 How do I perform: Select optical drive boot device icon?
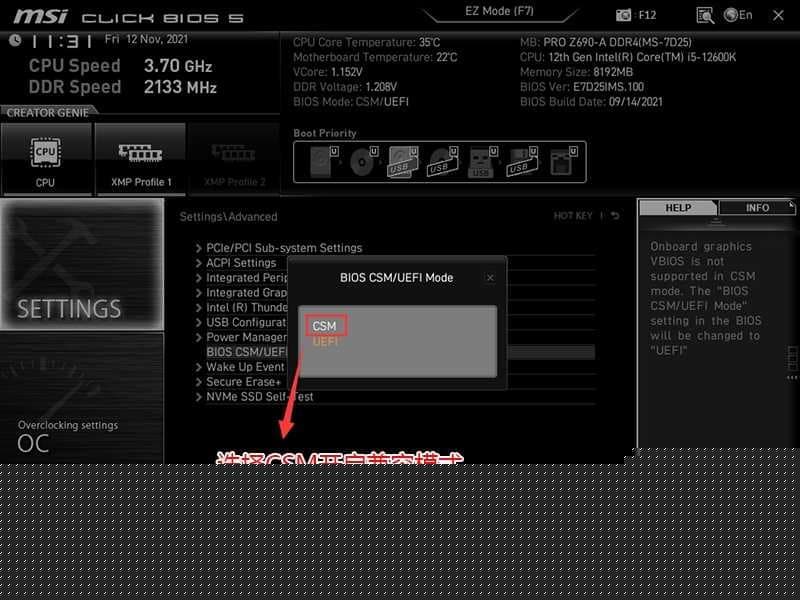[364, 162]
